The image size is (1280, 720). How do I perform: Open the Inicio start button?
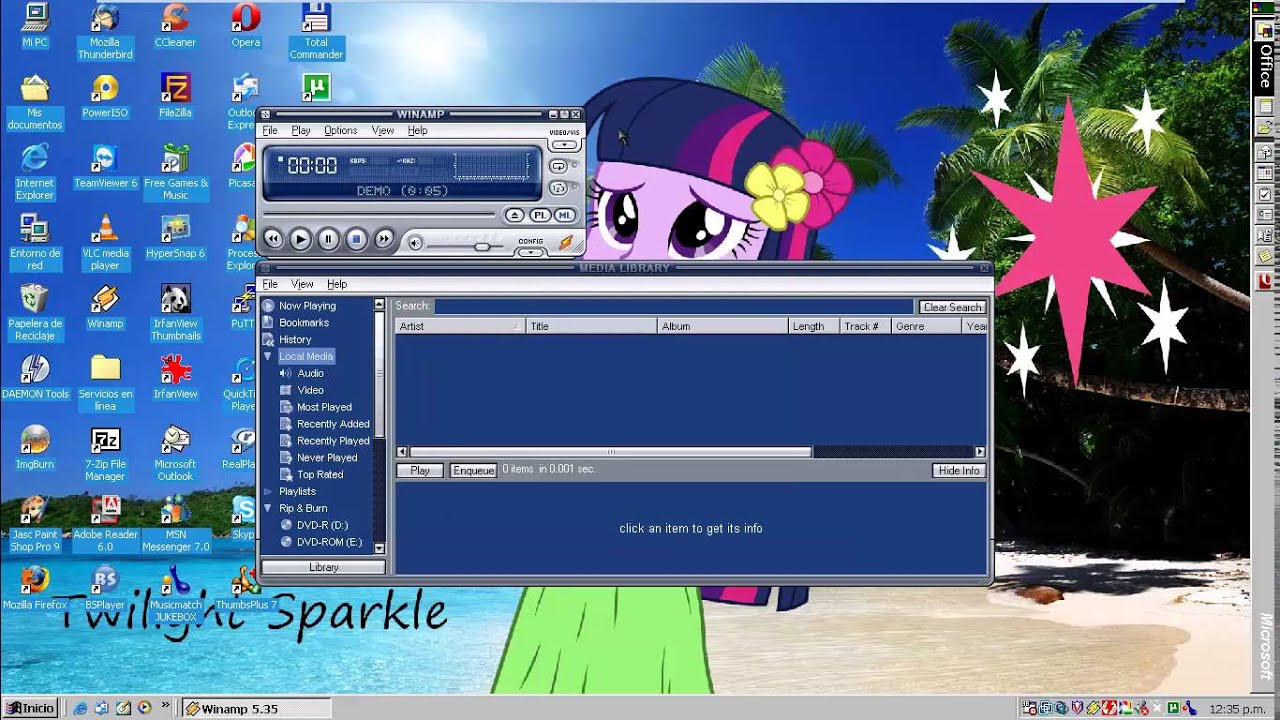coord(31,708)
